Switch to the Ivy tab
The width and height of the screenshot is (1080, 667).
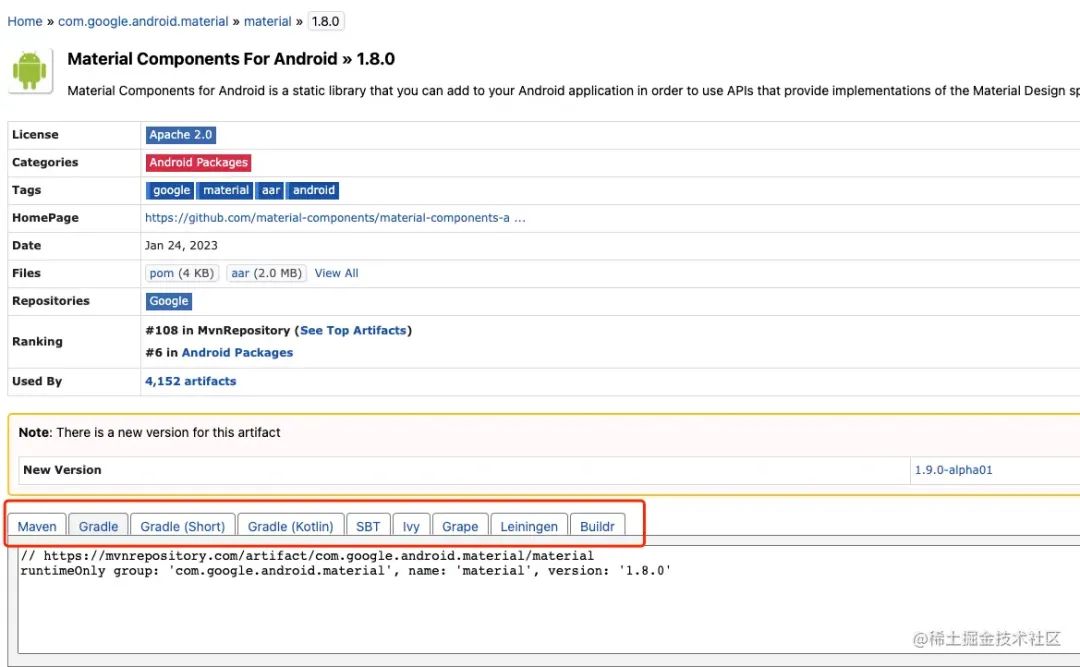tap(411, 526)
